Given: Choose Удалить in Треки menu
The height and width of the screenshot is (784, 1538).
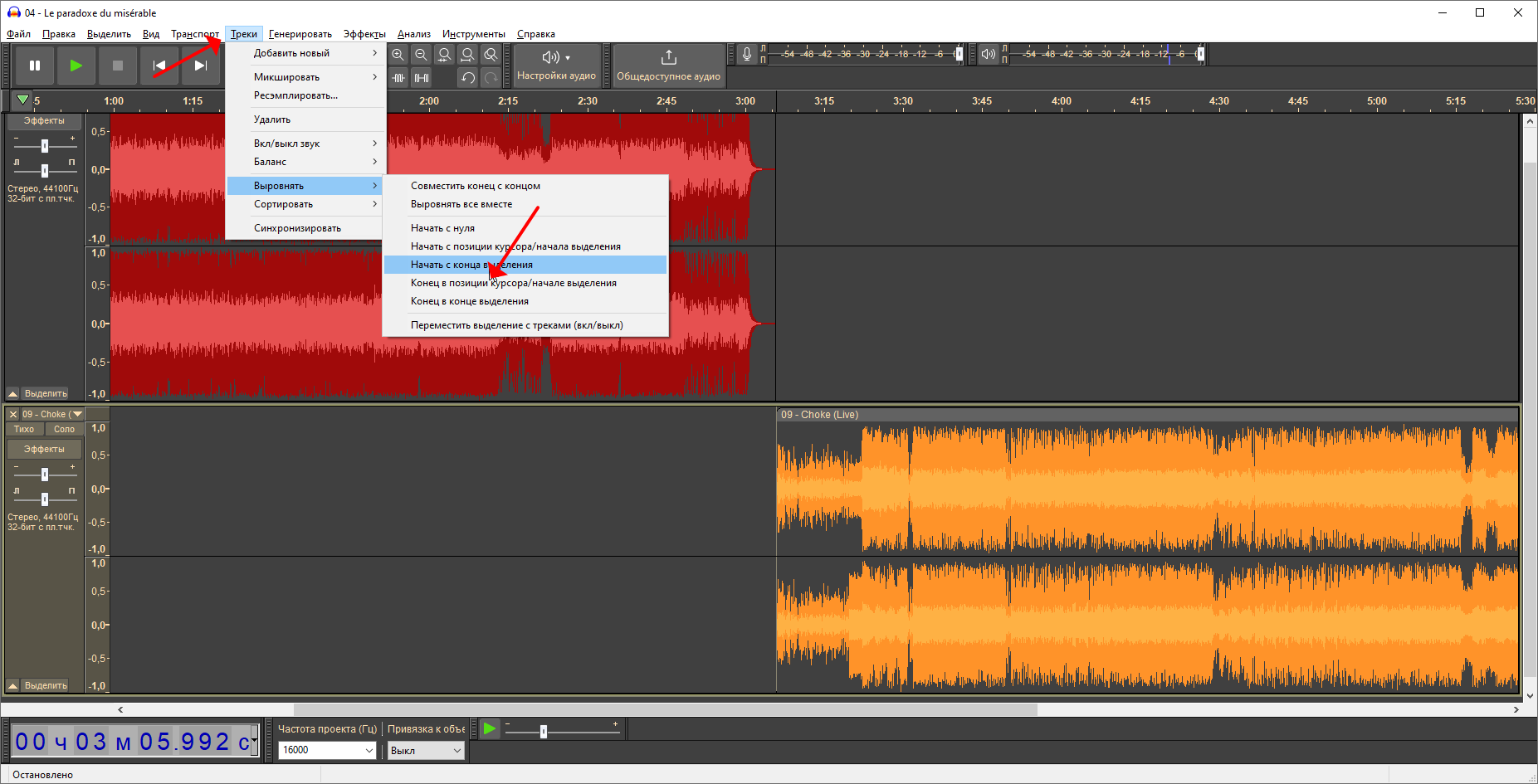Looking at the screenshot, I should click(x=305, y=119).
